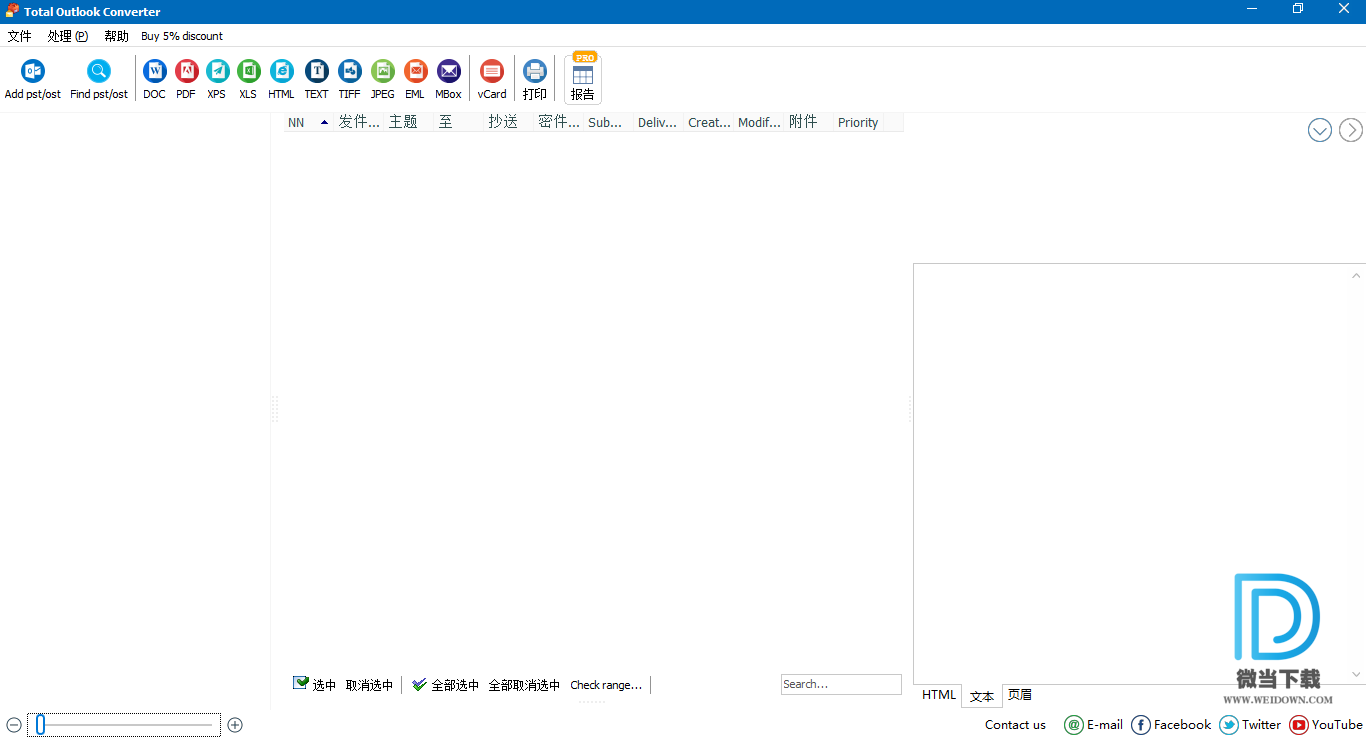Click preview pane scroll down arrow
This screenshot has height=738, width=1366.
click(x=1357, y=675)
